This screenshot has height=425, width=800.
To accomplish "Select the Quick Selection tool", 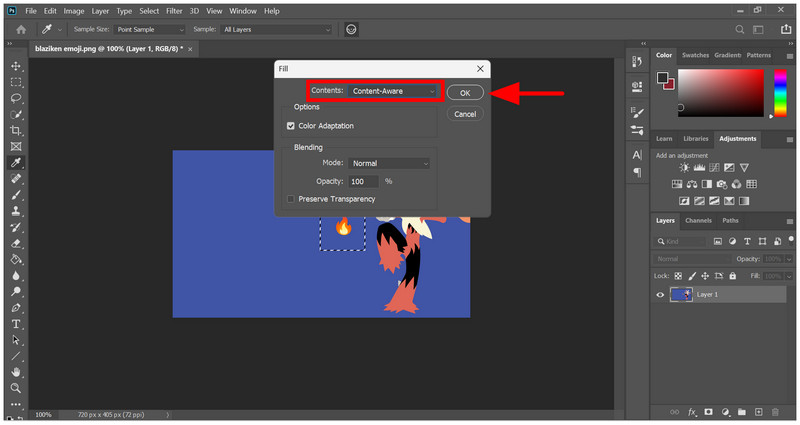I will tap(16, 114).
